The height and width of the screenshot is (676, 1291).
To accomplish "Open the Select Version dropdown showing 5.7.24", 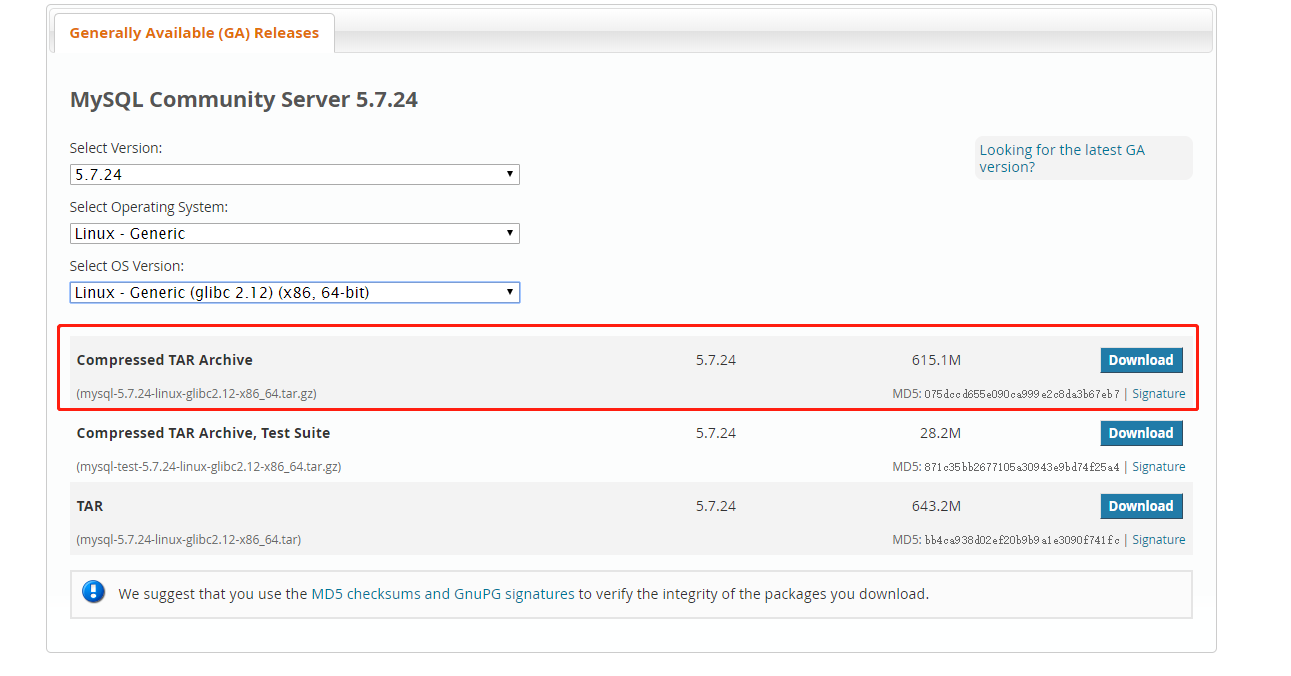I will point(295,174).
